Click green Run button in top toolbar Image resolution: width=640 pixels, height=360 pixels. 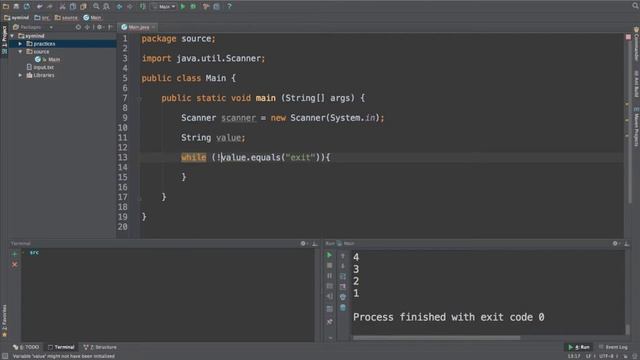tap(182, 7)
